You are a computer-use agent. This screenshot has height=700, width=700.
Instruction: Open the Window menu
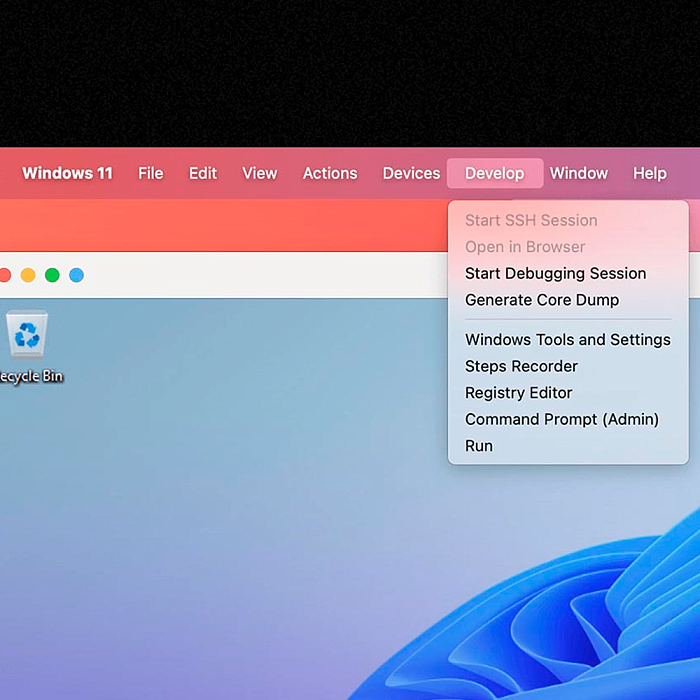pyautogui.click(x=578, y=173)
